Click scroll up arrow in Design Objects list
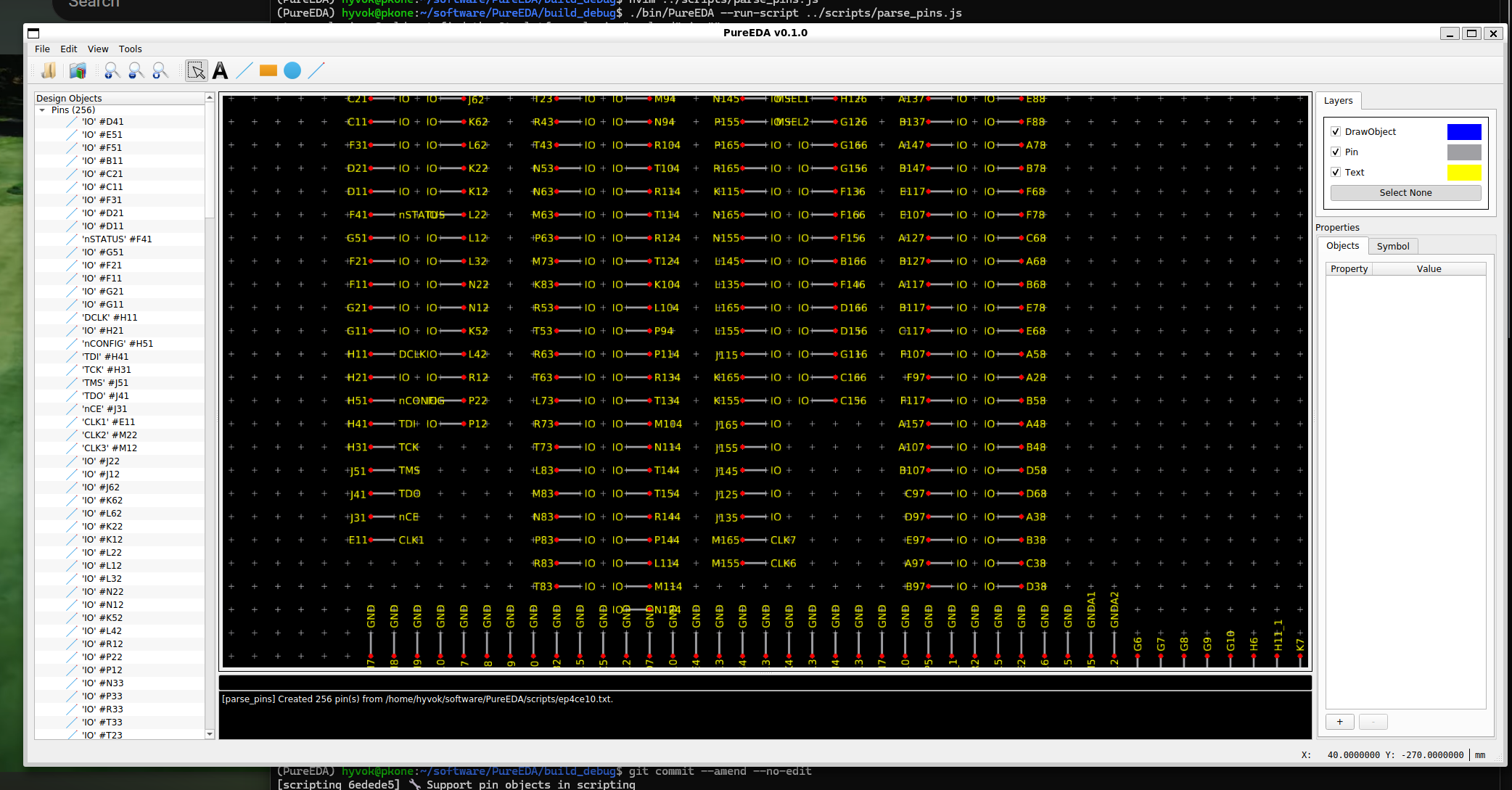1512x790 pixels. coord(210,97)
